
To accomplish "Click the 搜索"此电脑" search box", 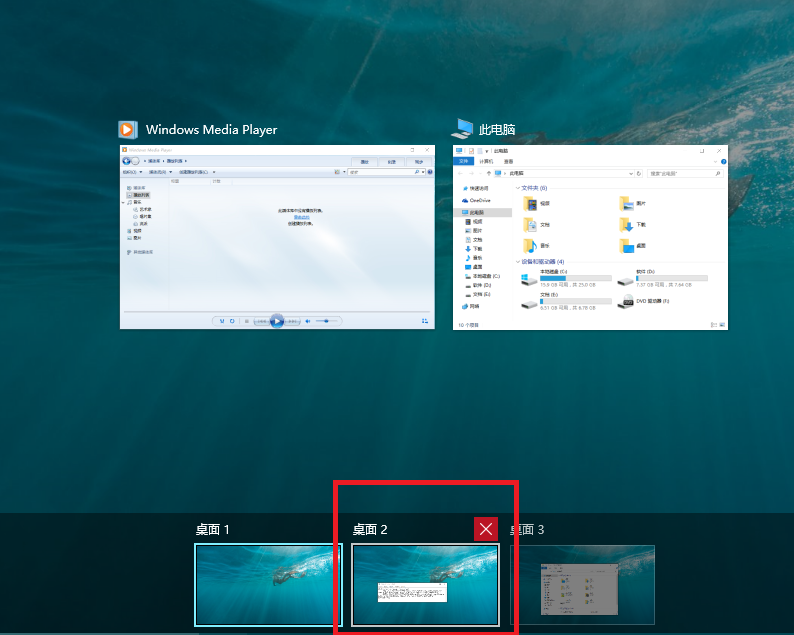I will [685, 173].
